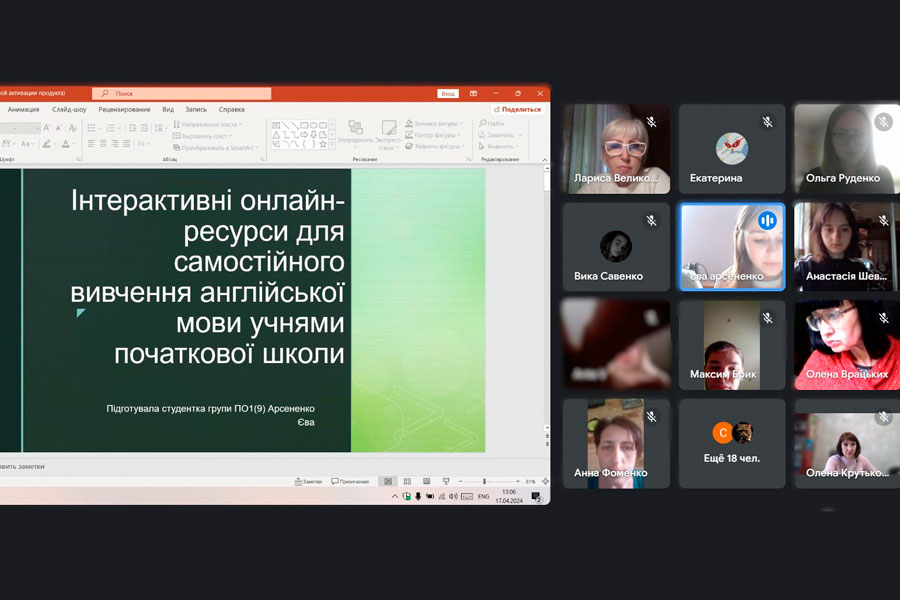This screenshot has height=600, width=900.
Task: Apply the text highlight color pen
Action: [46, 144]
